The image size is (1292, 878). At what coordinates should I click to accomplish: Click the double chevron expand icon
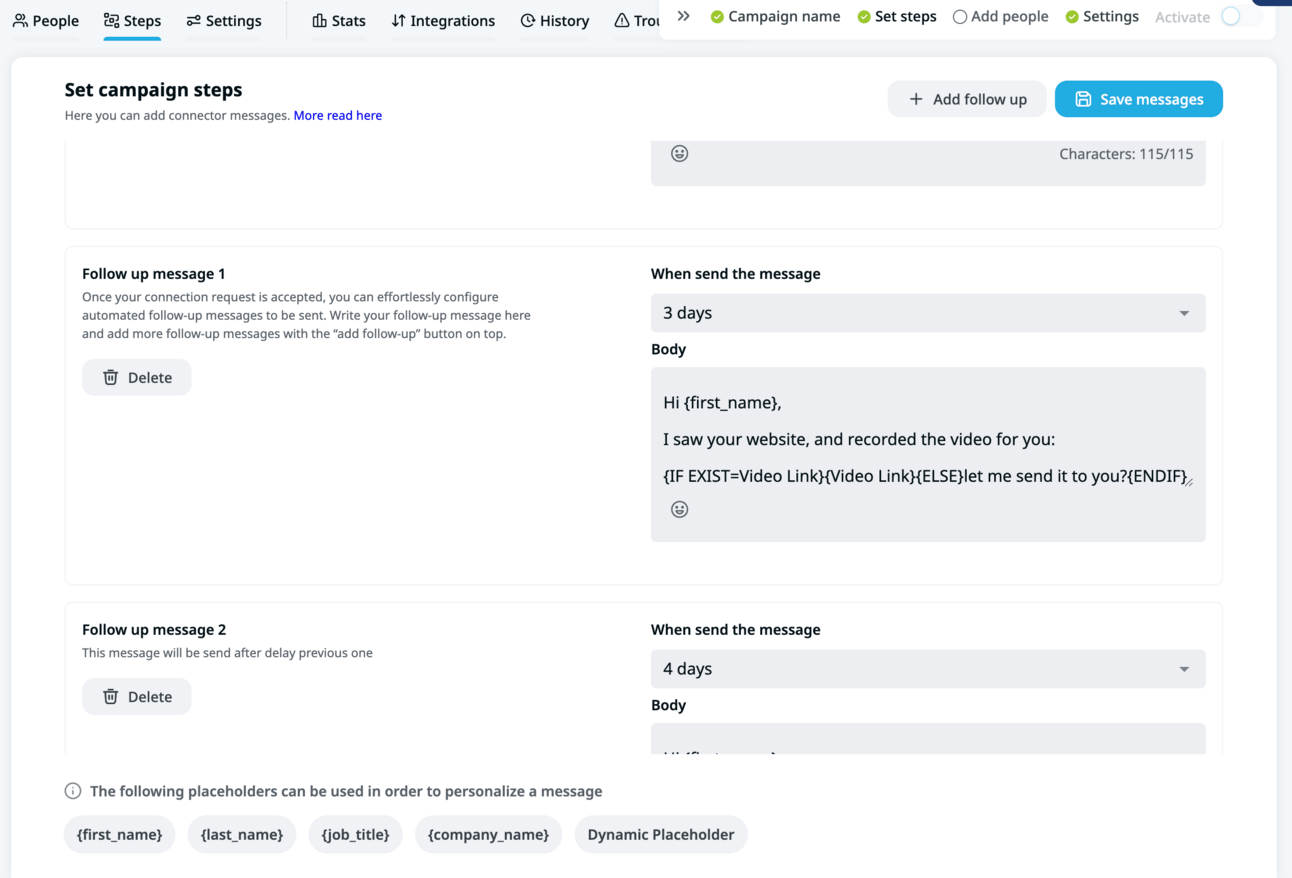[x=684, y=16]
